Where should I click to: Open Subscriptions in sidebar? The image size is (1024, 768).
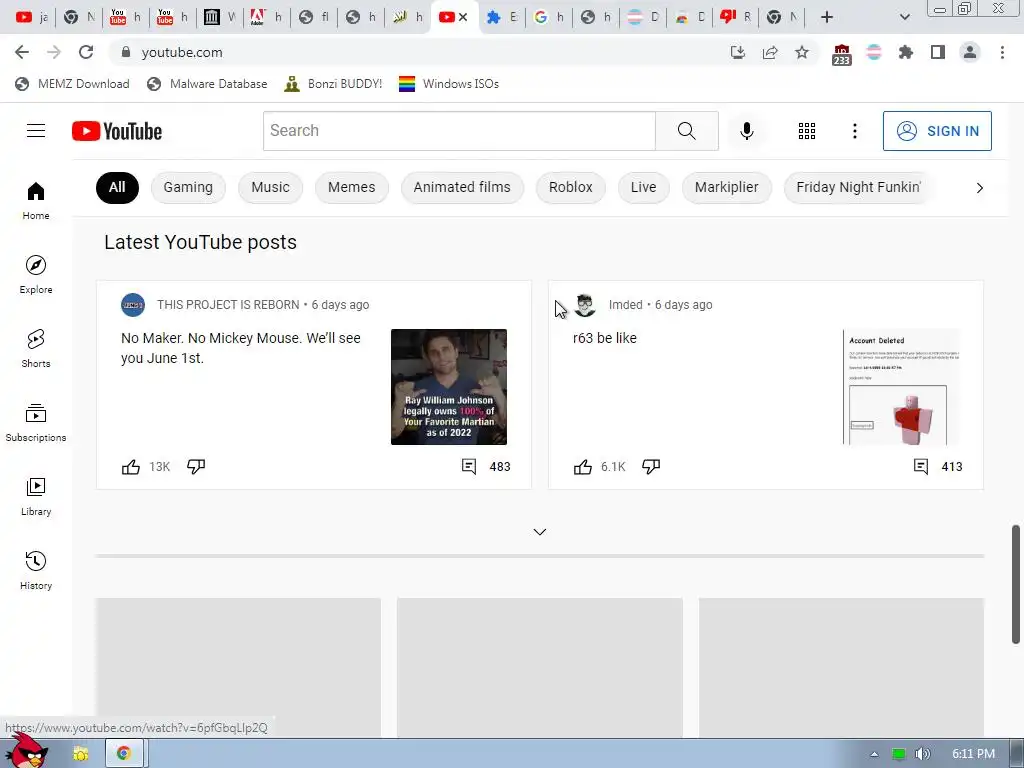pos(36,423)
